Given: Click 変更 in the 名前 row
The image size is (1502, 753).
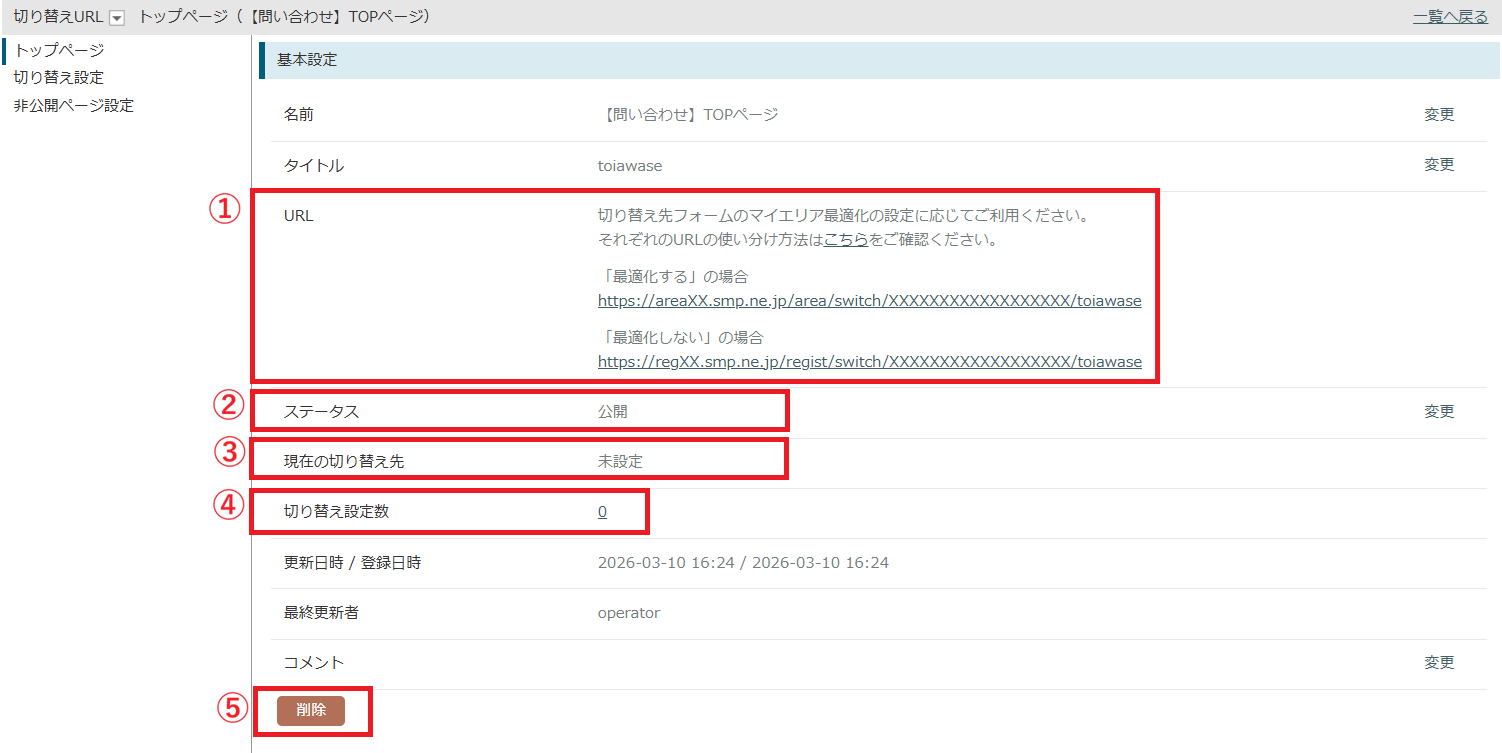Looking at the screenshot, I should (x=1439, y=115).
